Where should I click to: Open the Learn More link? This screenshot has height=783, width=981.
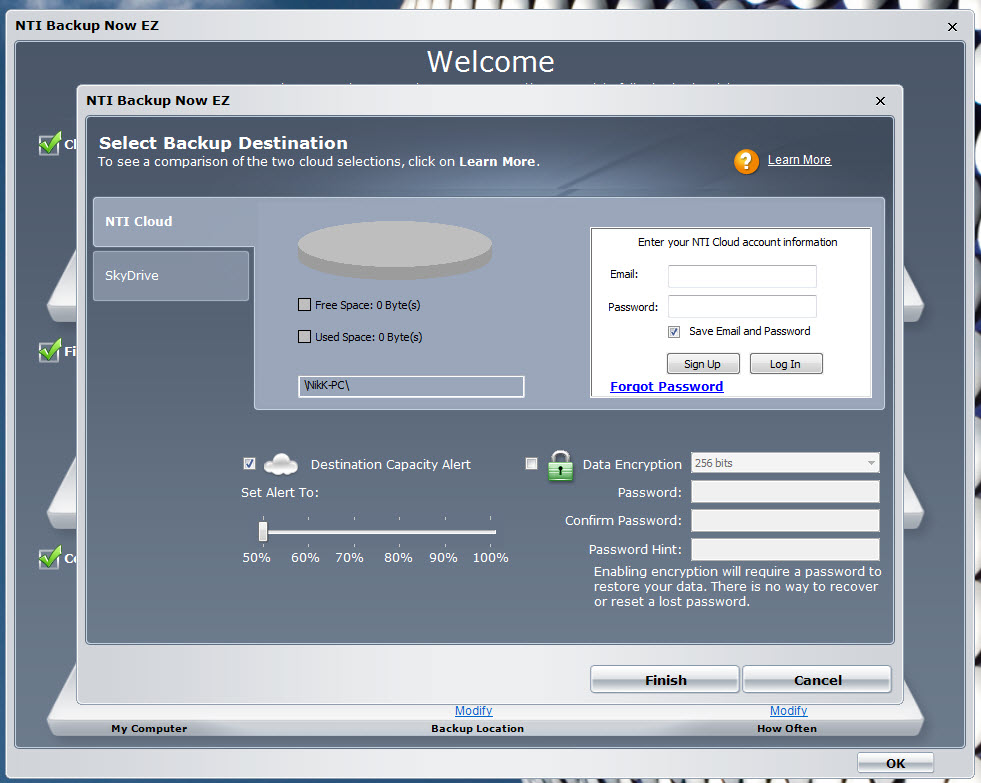(799, 159)
